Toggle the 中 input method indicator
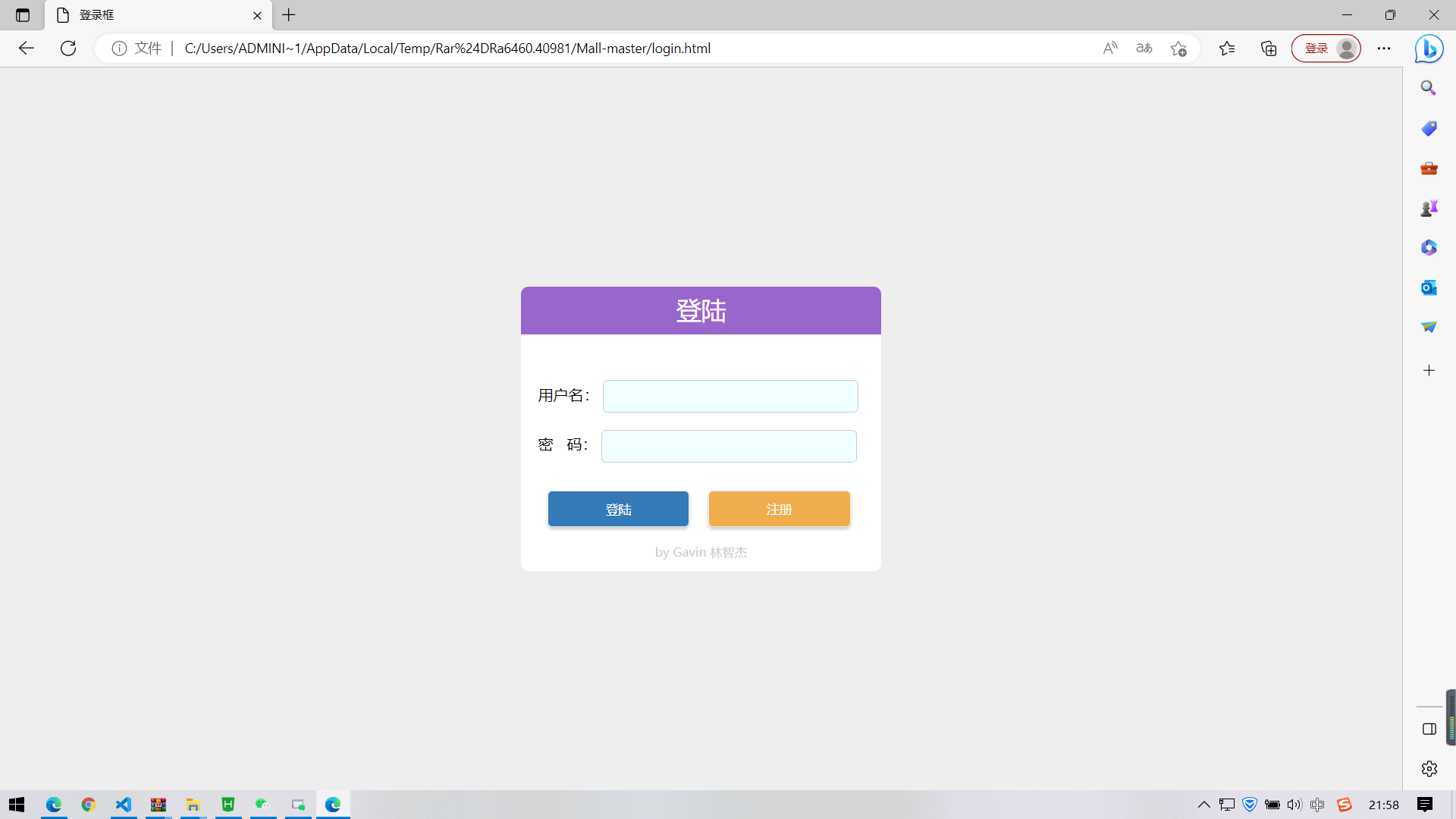This screenshot has height=819, width=1456. tap(1317, 805)
